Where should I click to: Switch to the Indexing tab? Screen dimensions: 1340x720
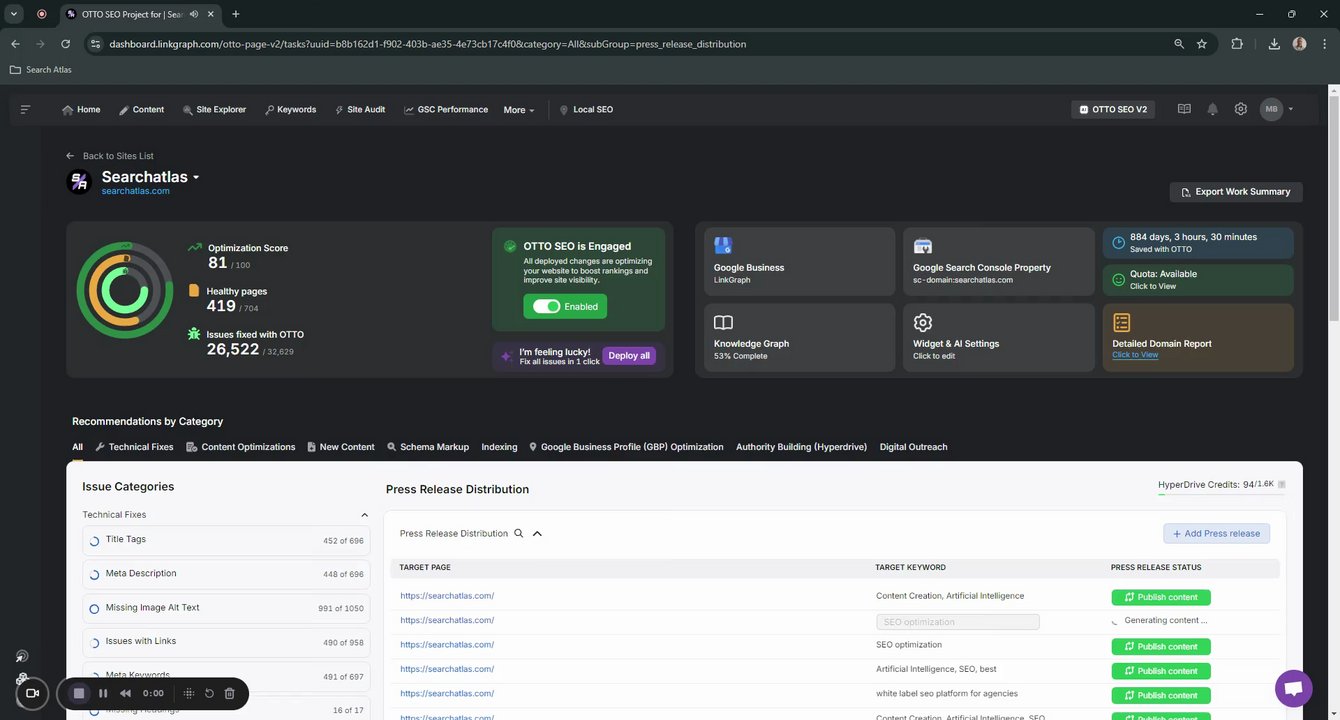point(499,447)
